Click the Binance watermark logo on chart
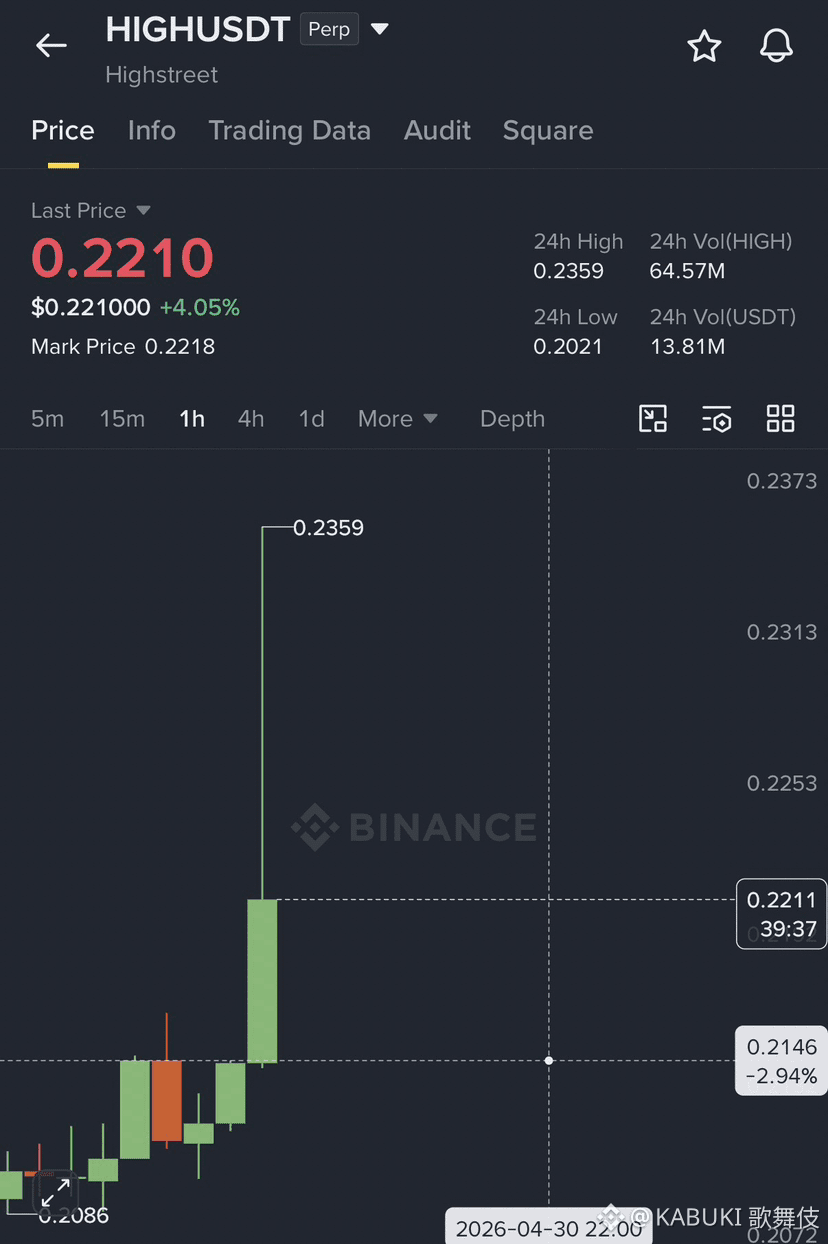828x1244 pixels. [x=414, y=827]
